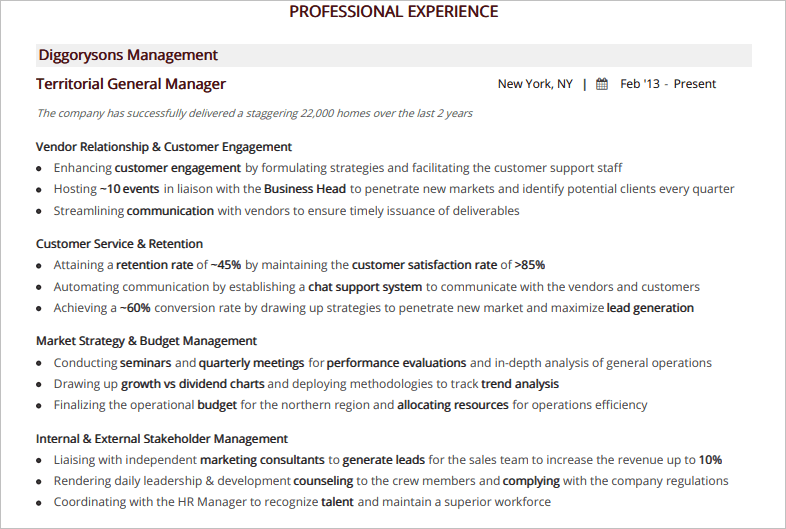Click the bold 'lead generation' text
This screenshot has height=529, width=786.
(650, 308)
